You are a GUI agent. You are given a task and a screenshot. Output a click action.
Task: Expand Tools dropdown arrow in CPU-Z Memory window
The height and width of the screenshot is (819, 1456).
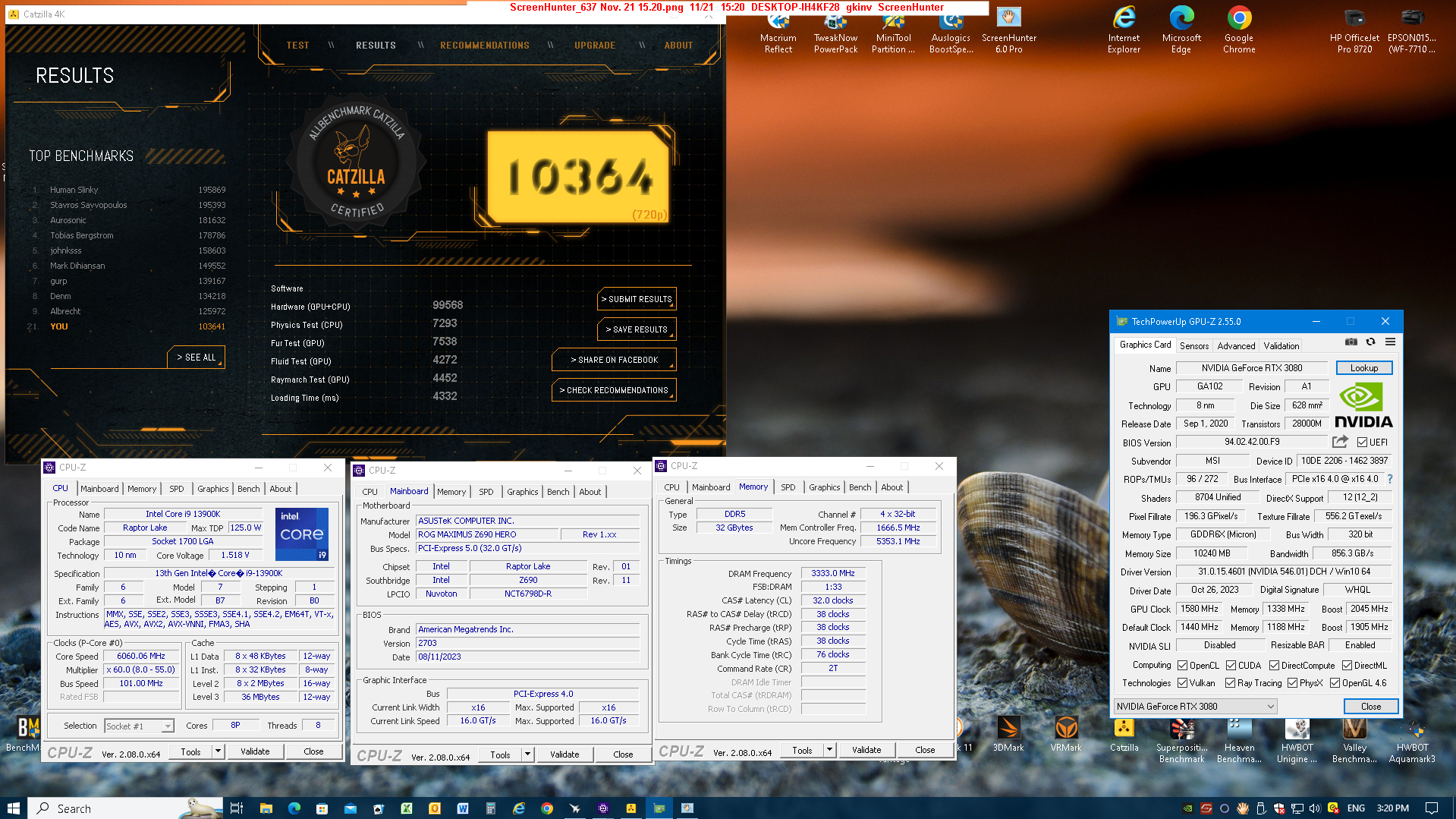tap(829, 750)
